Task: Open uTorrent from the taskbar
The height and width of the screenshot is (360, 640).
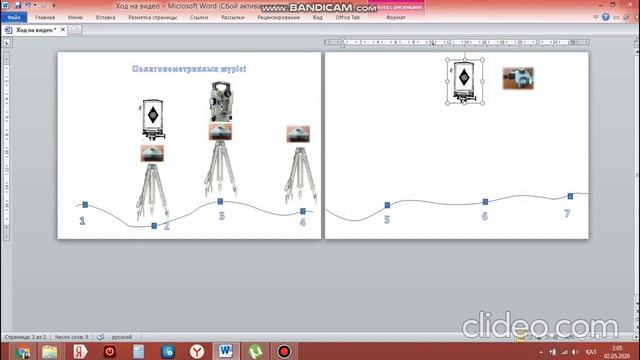Action: 256,351
